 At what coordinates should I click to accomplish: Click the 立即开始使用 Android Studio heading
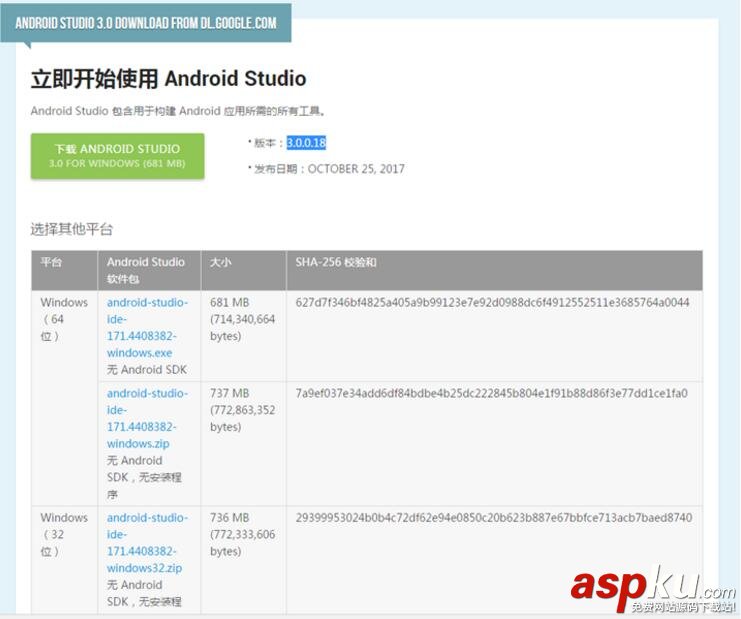169,78
